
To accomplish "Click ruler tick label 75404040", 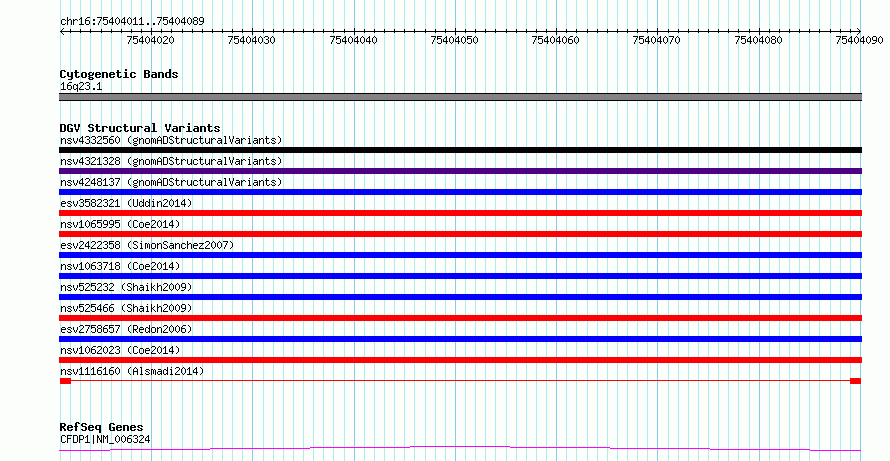I will tap(353, 40).
